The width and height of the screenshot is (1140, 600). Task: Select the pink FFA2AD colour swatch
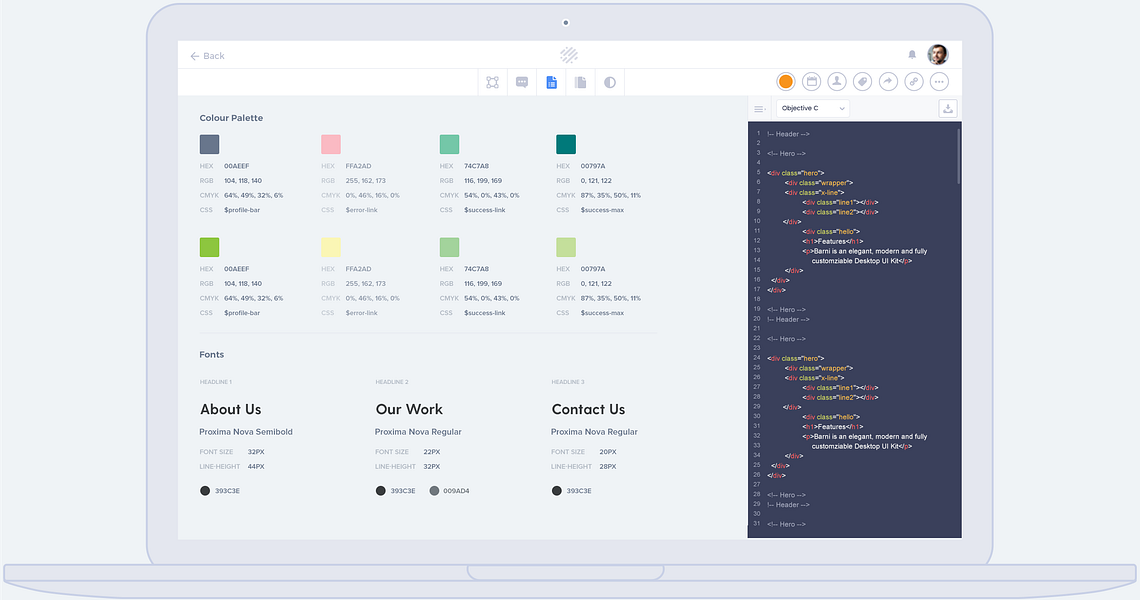click(331, 144)
